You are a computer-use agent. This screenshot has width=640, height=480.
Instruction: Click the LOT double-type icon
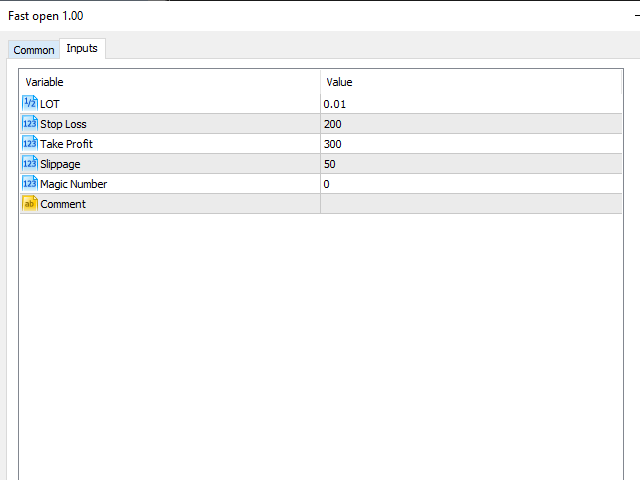tap(29, 103)
